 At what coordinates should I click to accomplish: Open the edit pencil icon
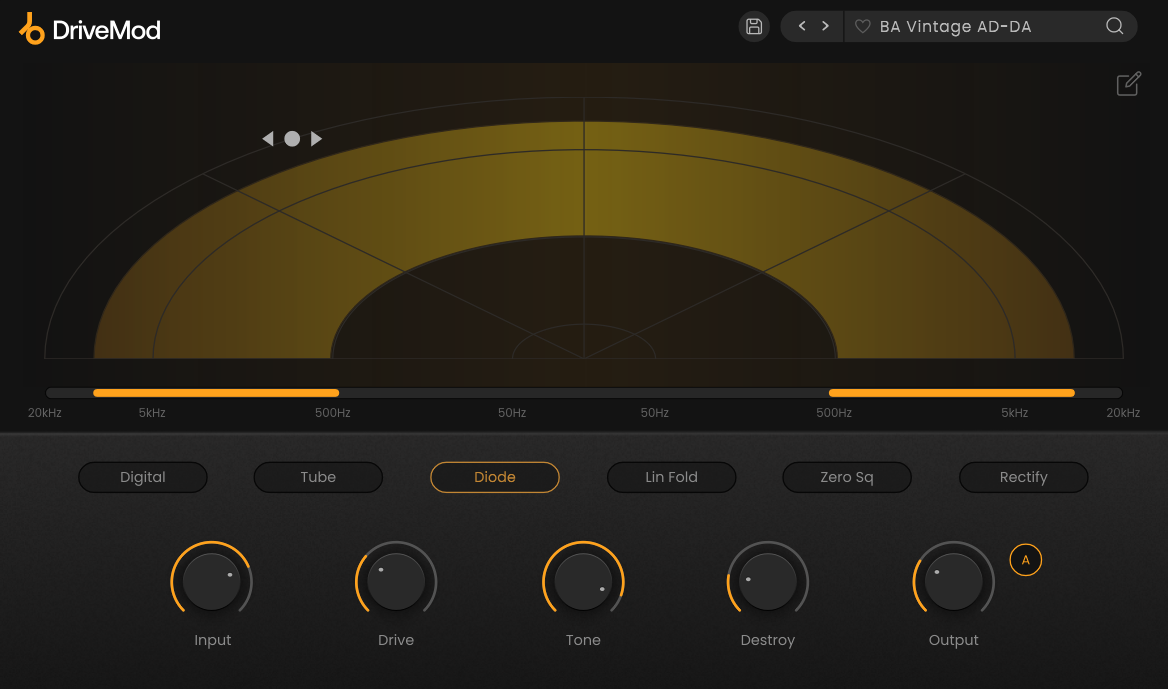point(1128,84)
